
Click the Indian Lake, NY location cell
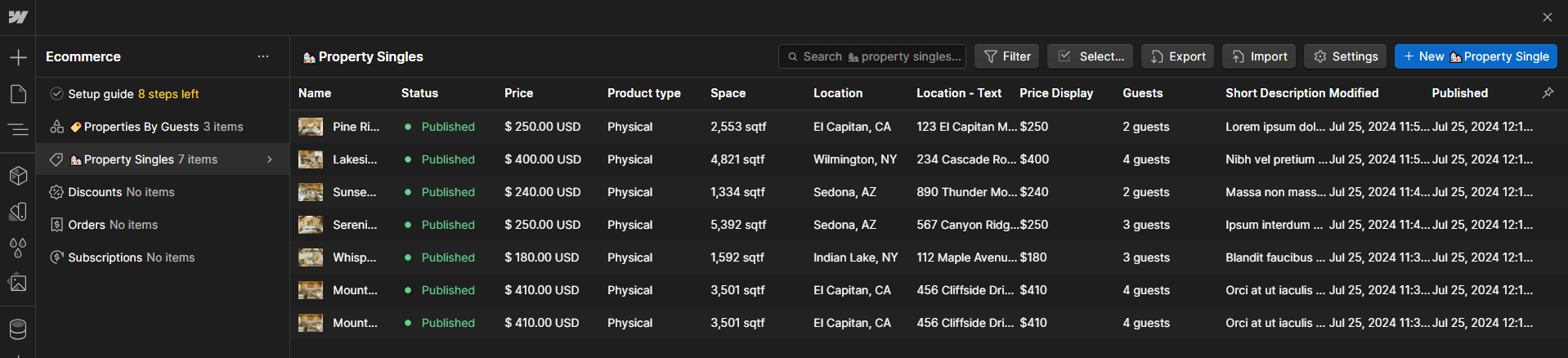coord(856,257)
